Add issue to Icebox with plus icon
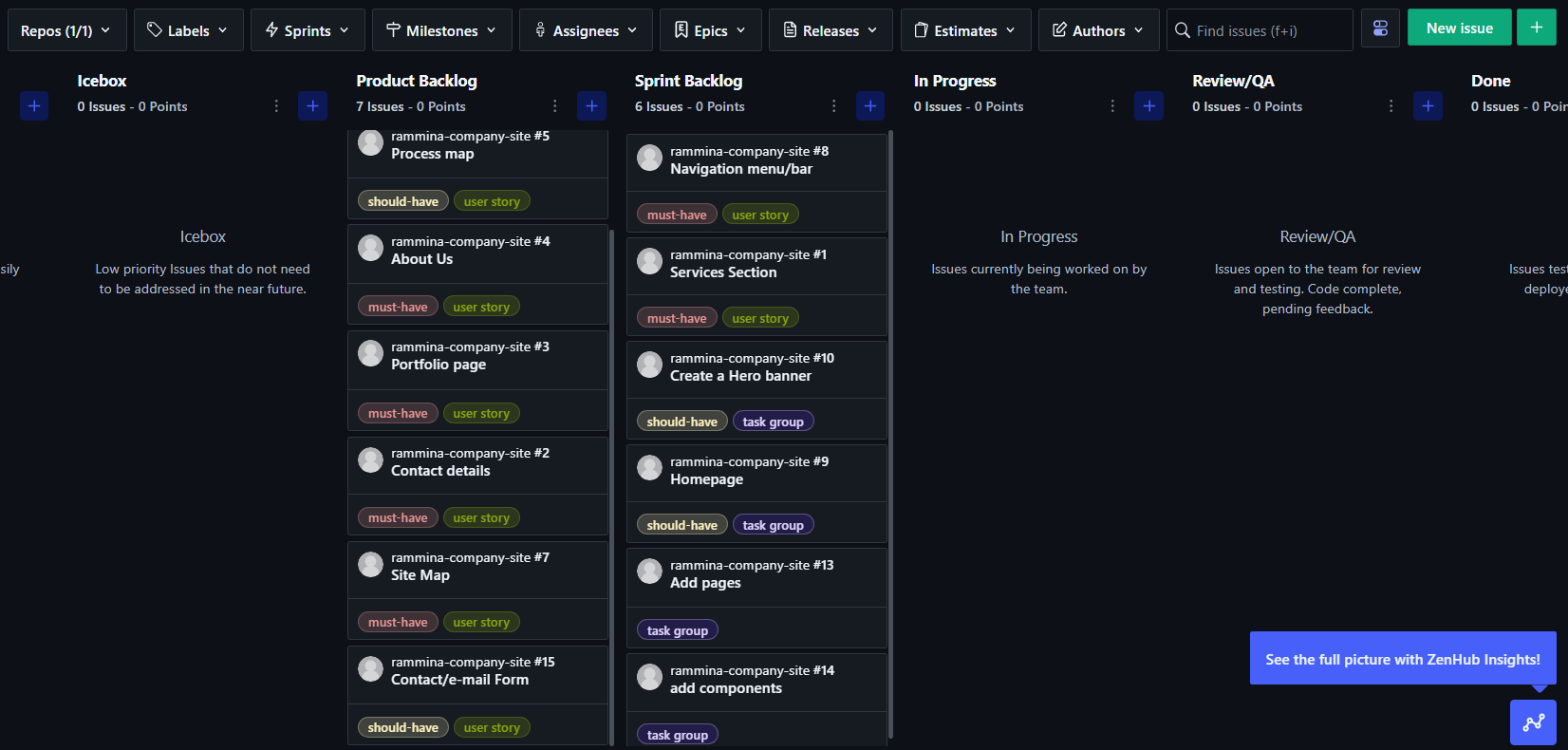This screenshot has width=1568, height=750. coord(312,105)
